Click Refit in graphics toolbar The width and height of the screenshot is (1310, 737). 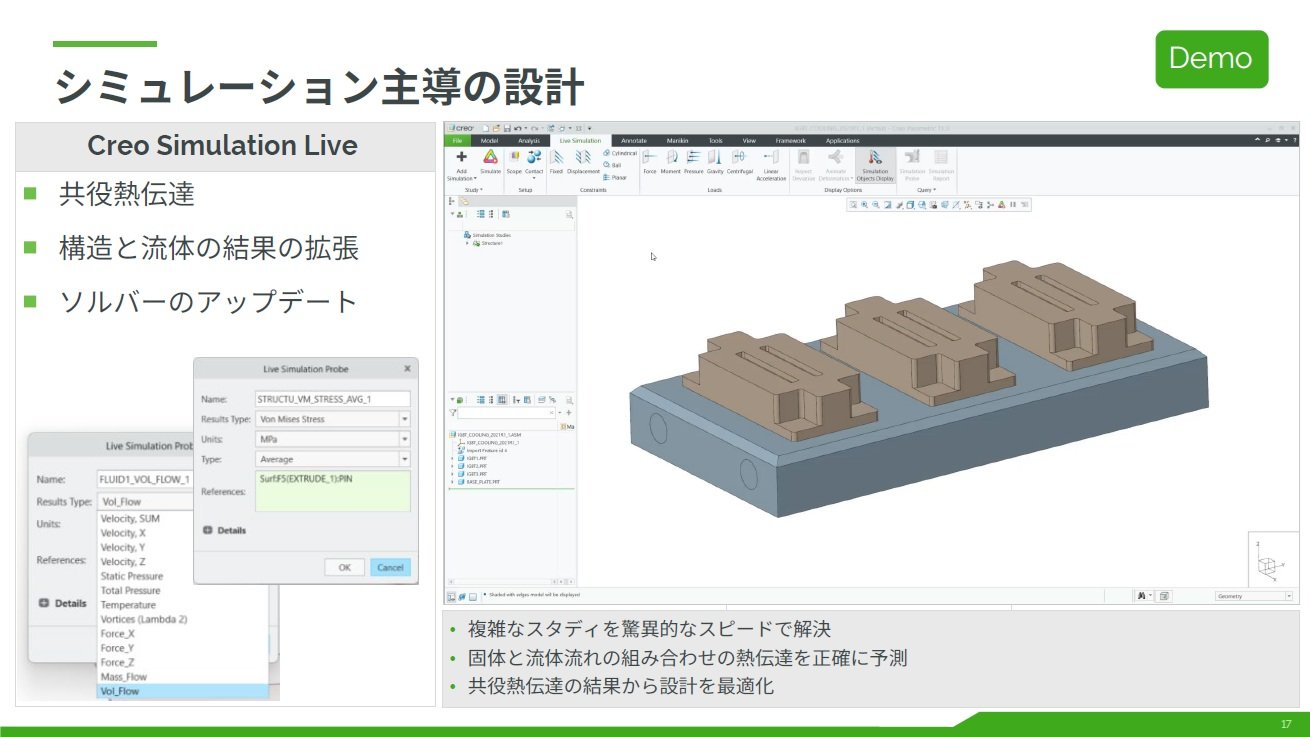pos(853,205)
